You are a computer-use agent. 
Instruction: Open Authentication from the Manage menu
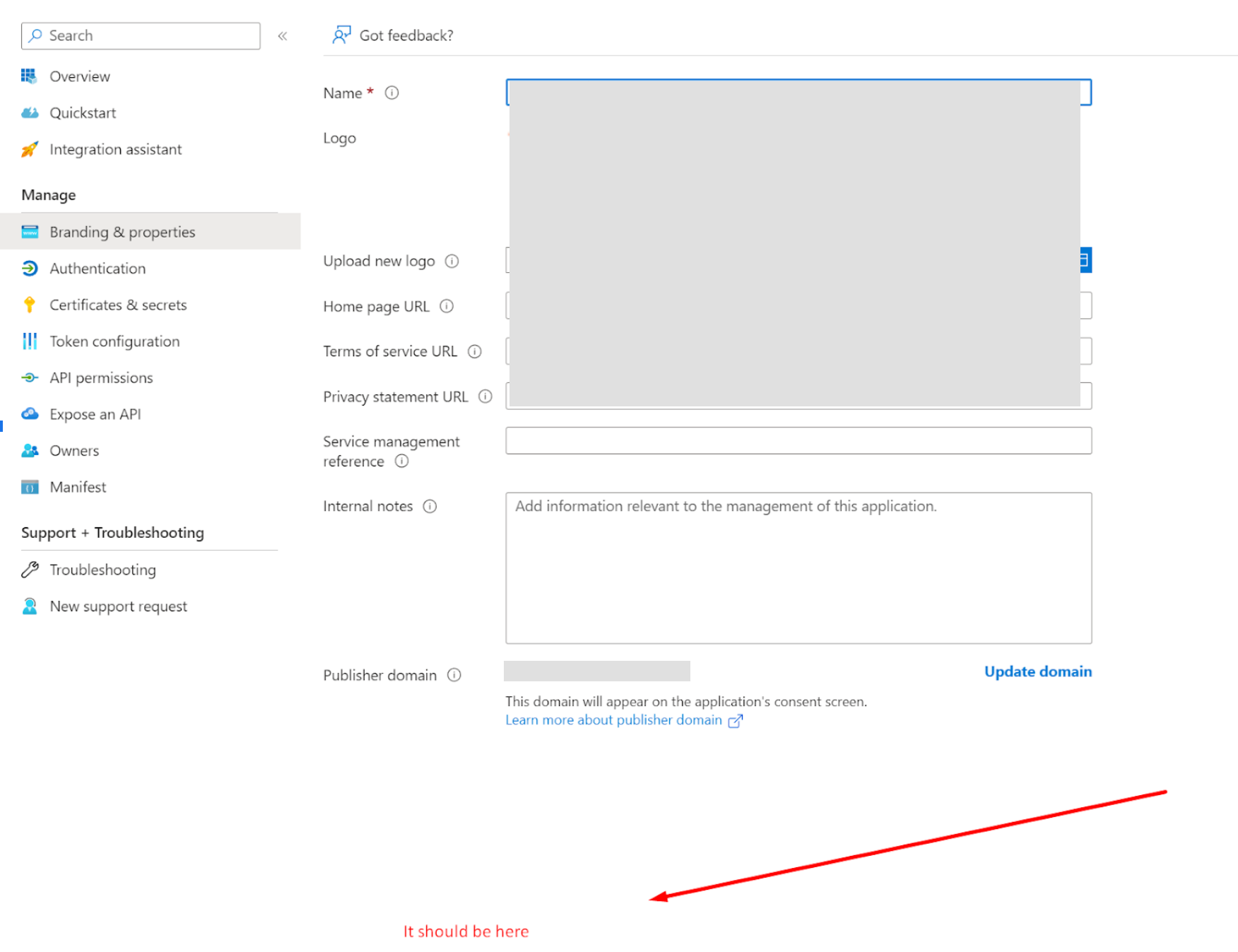97,268
